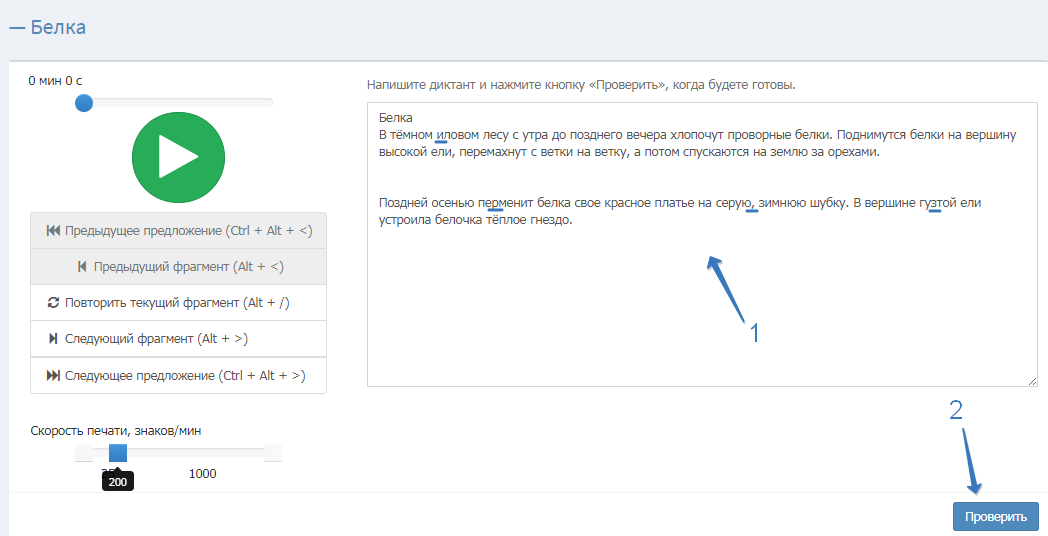Click the fast-forward icon for next sentence
Image resolution: width=1048 pixels, height=536 pixels.
(53, 376)
